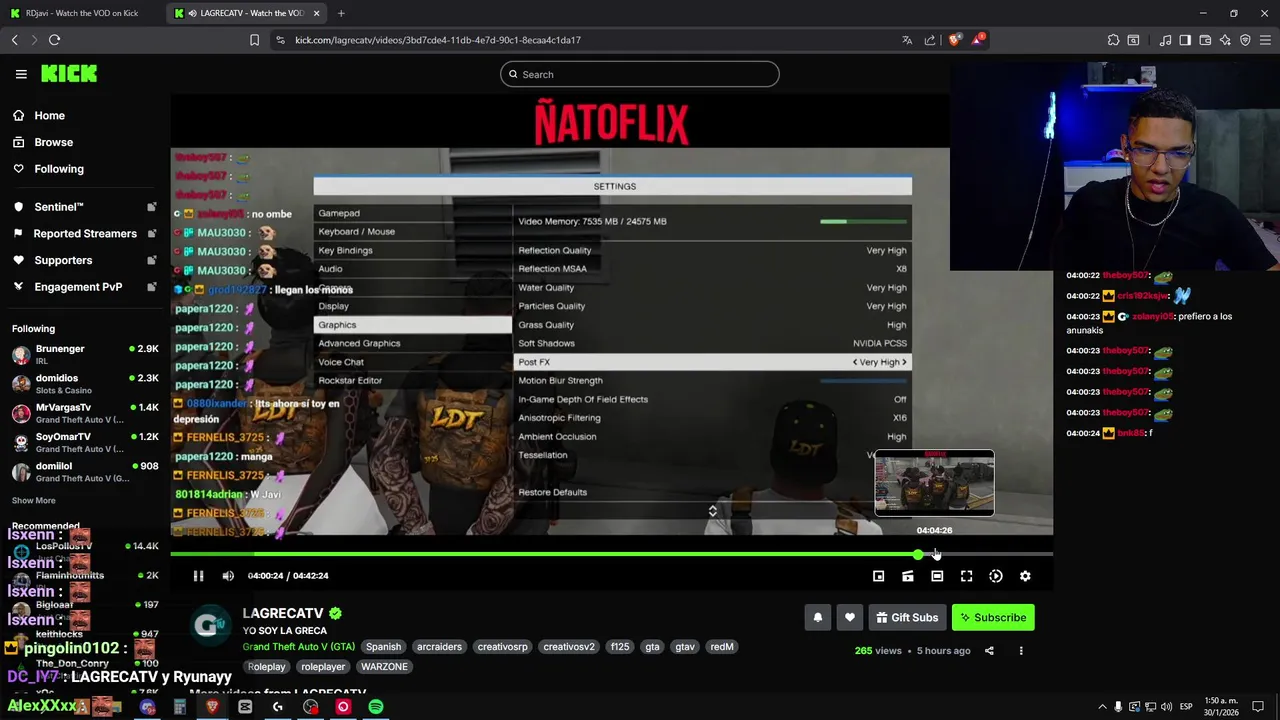This screenshot has height=720, width=1280.
Task: Click the green KICK logo
Action: [69, 74]
